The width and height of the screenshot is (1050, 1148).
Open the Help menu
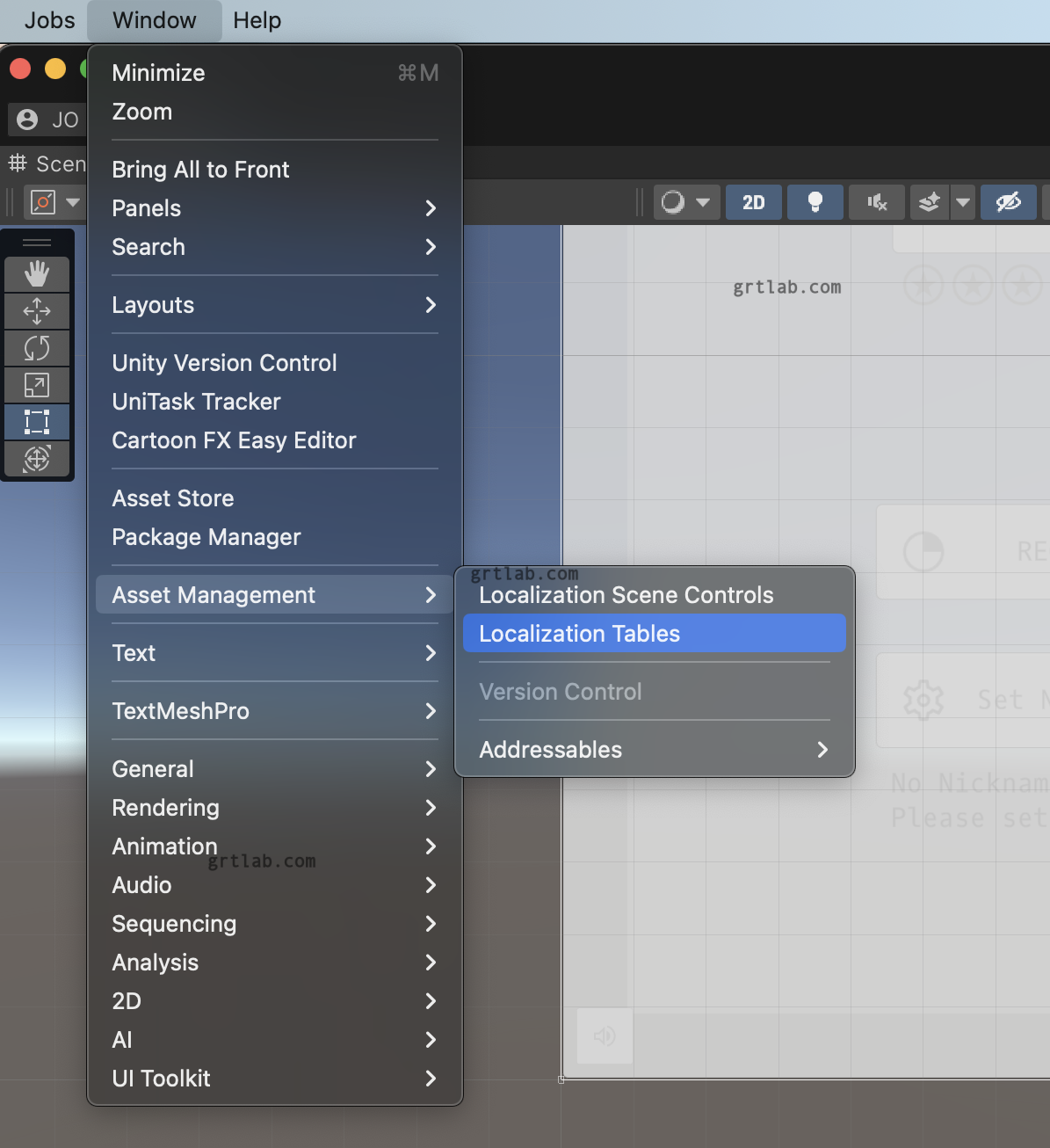point(257,20)
